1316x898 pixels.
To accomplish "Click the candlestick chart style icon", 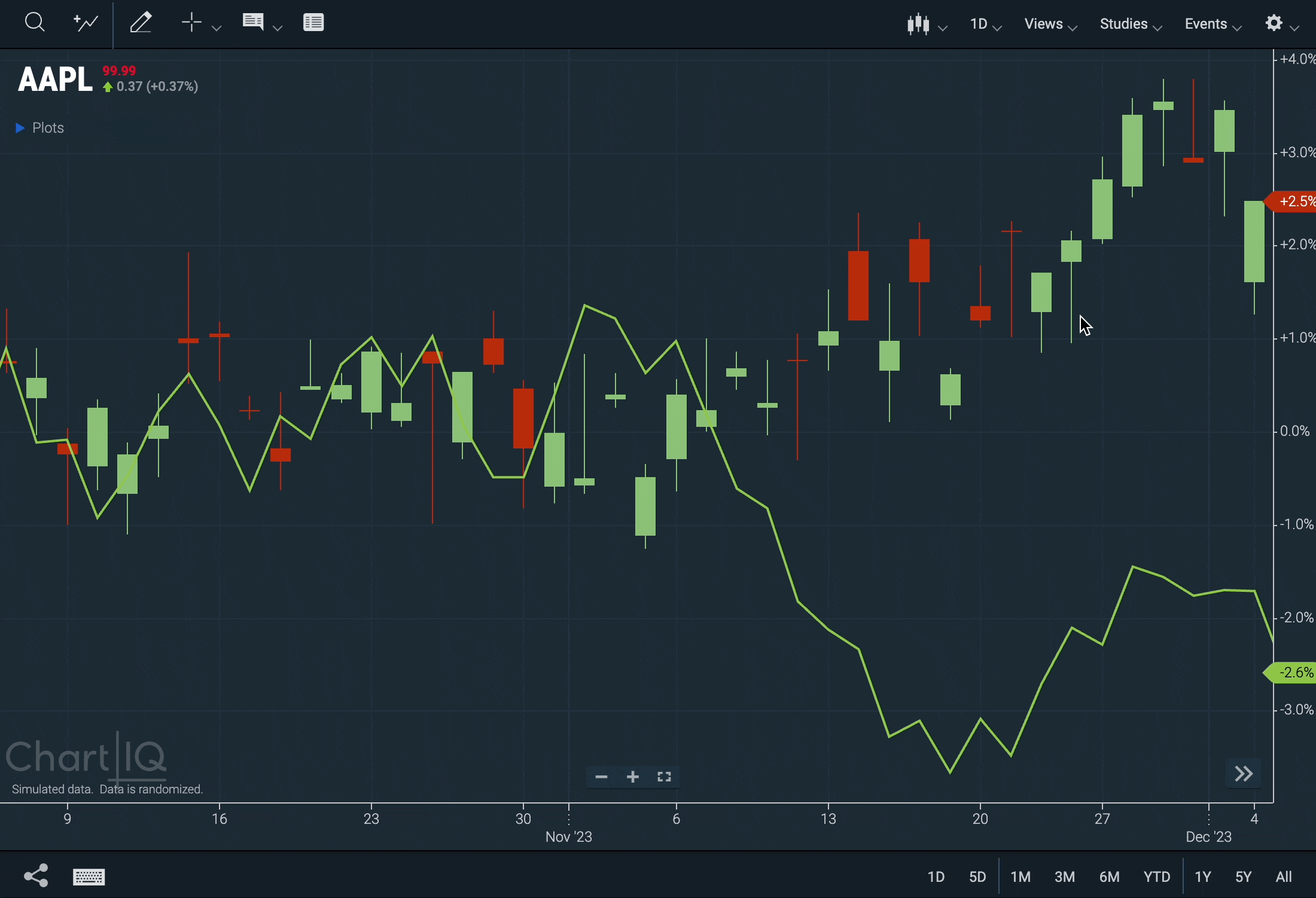I will 918,24.
